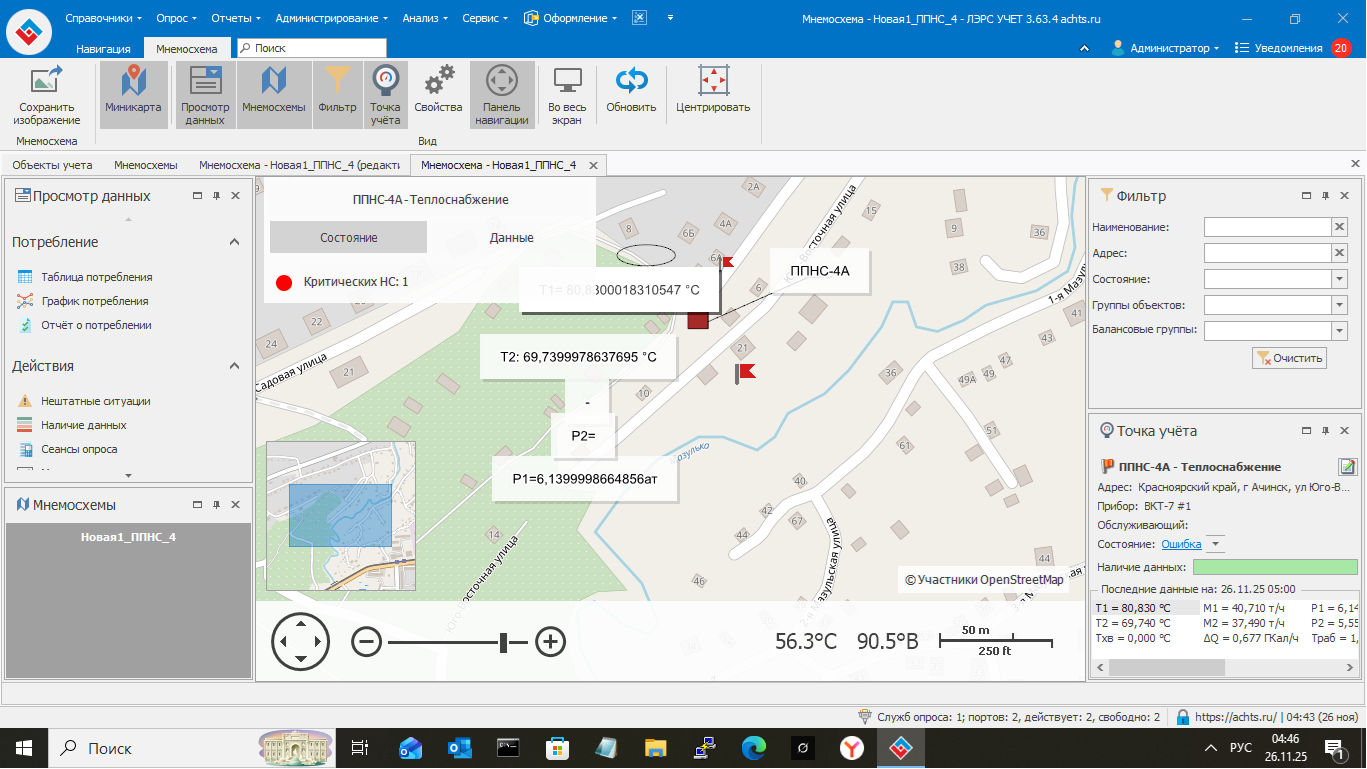
Task: Click the map zoom slider handle
Action: [x=505, y=642]
